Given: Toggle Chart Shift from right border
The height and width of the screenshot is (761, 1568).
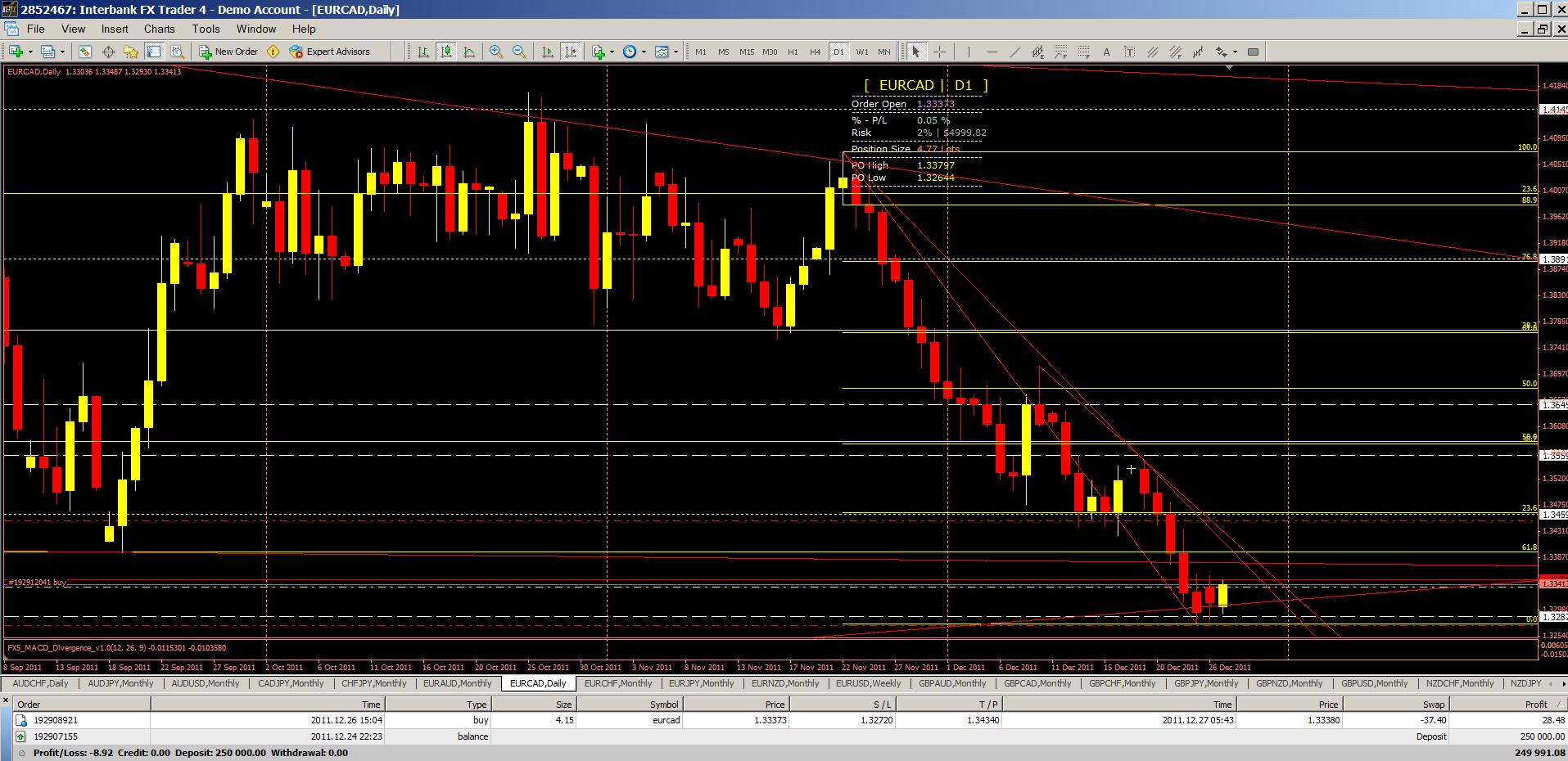Looking at the screenshot, I should [x=571, y=52].
